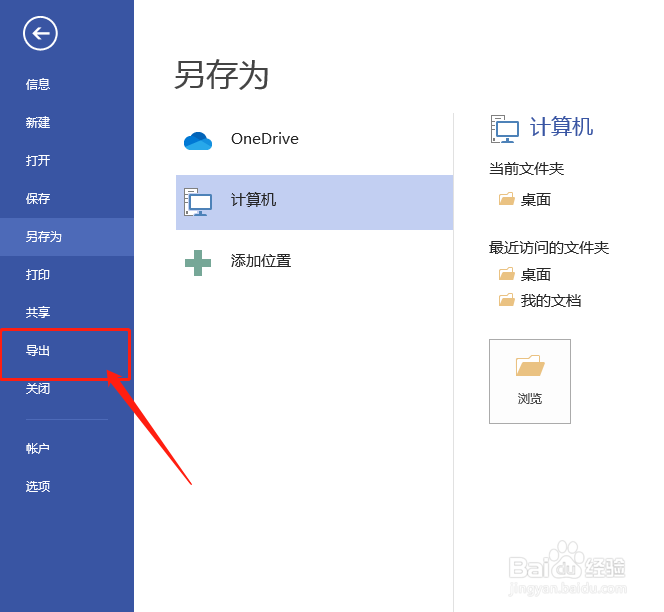Click the large 计算机 header icon
This screenshot has width=664, height=612.
(x=504, y=129)
